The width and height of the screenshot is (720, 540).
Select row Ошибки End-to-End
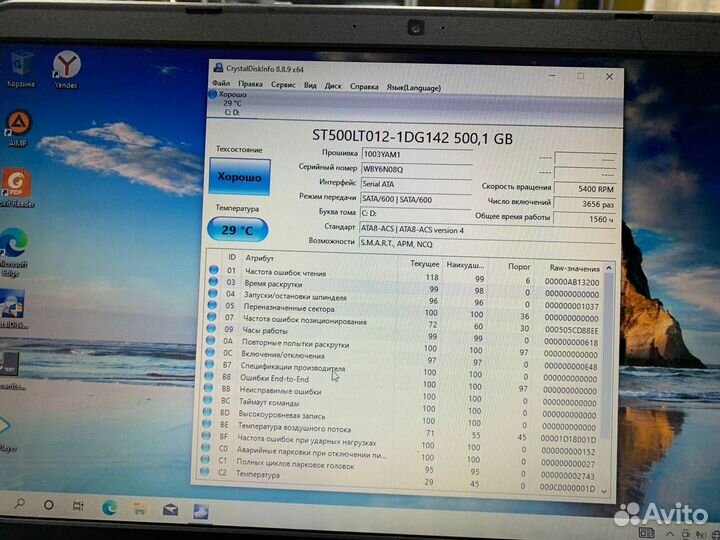pos(404,382)
